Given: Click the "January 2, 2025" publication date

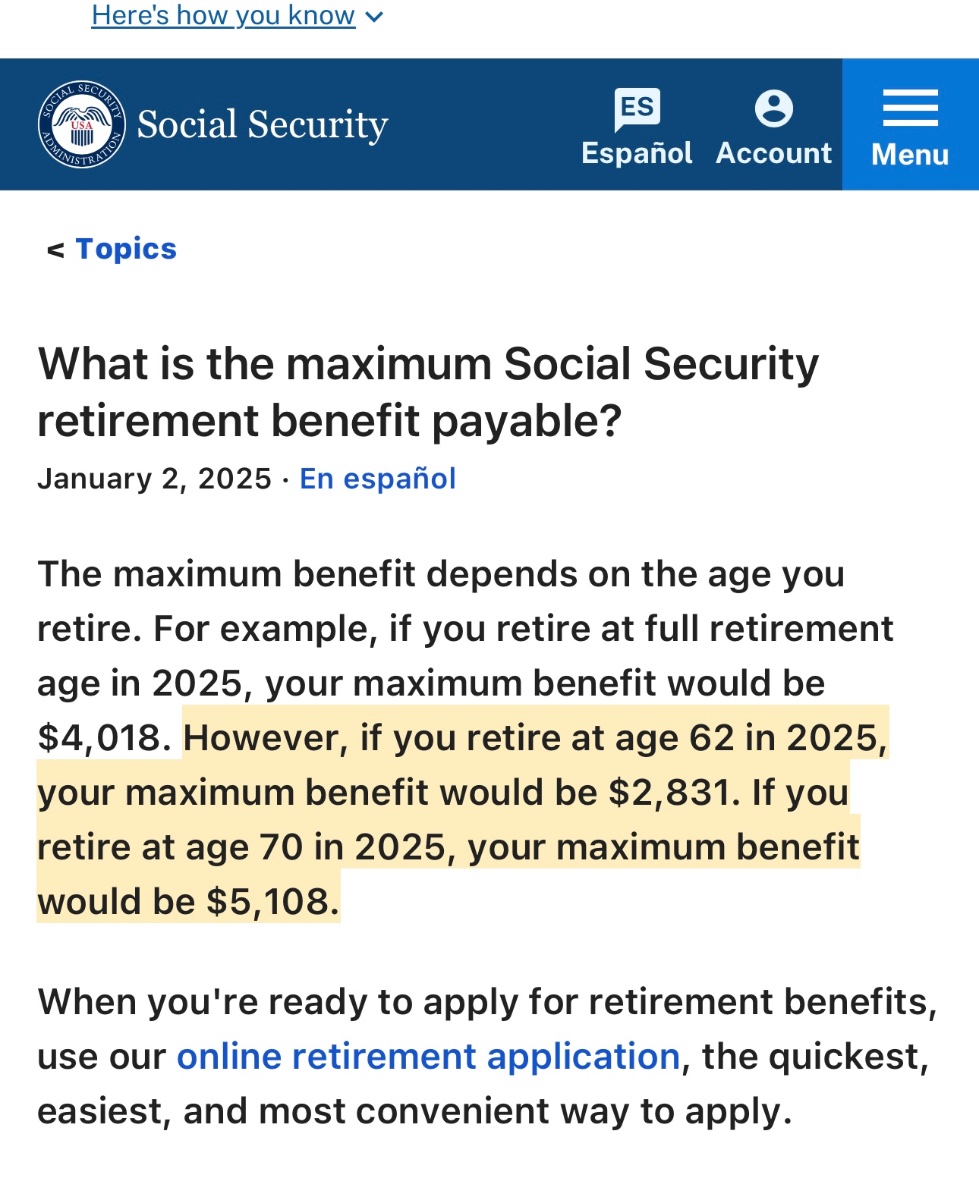Looking at the screenshot, I should [154, 479].
